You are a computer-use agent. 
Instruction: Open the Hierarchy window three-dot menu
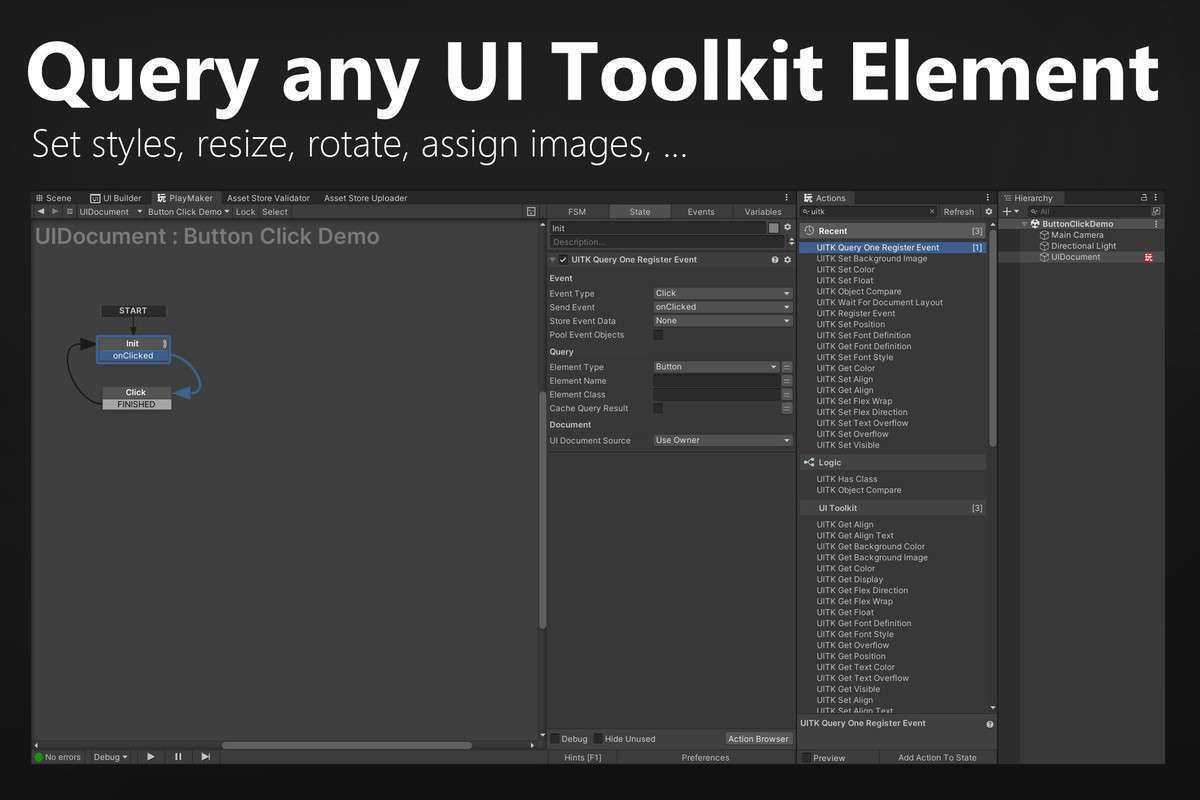click(x=1157, y=198)
